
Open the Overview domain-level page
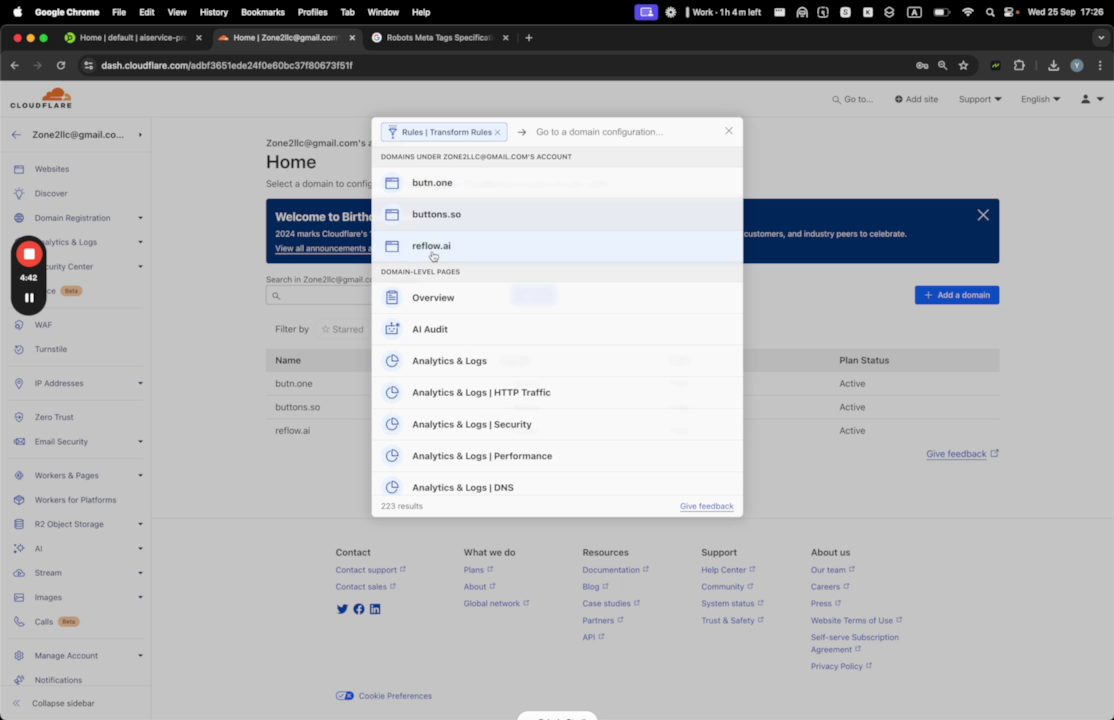coord(557,298)
